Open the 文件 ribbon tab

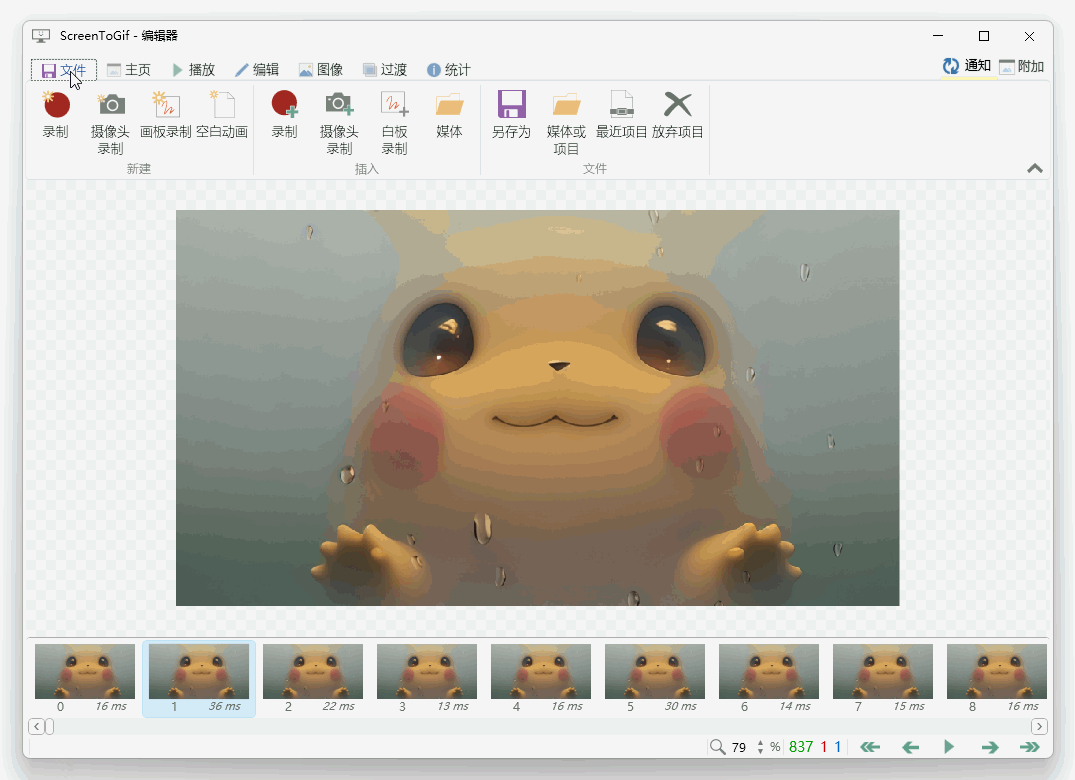pos(64,70)
